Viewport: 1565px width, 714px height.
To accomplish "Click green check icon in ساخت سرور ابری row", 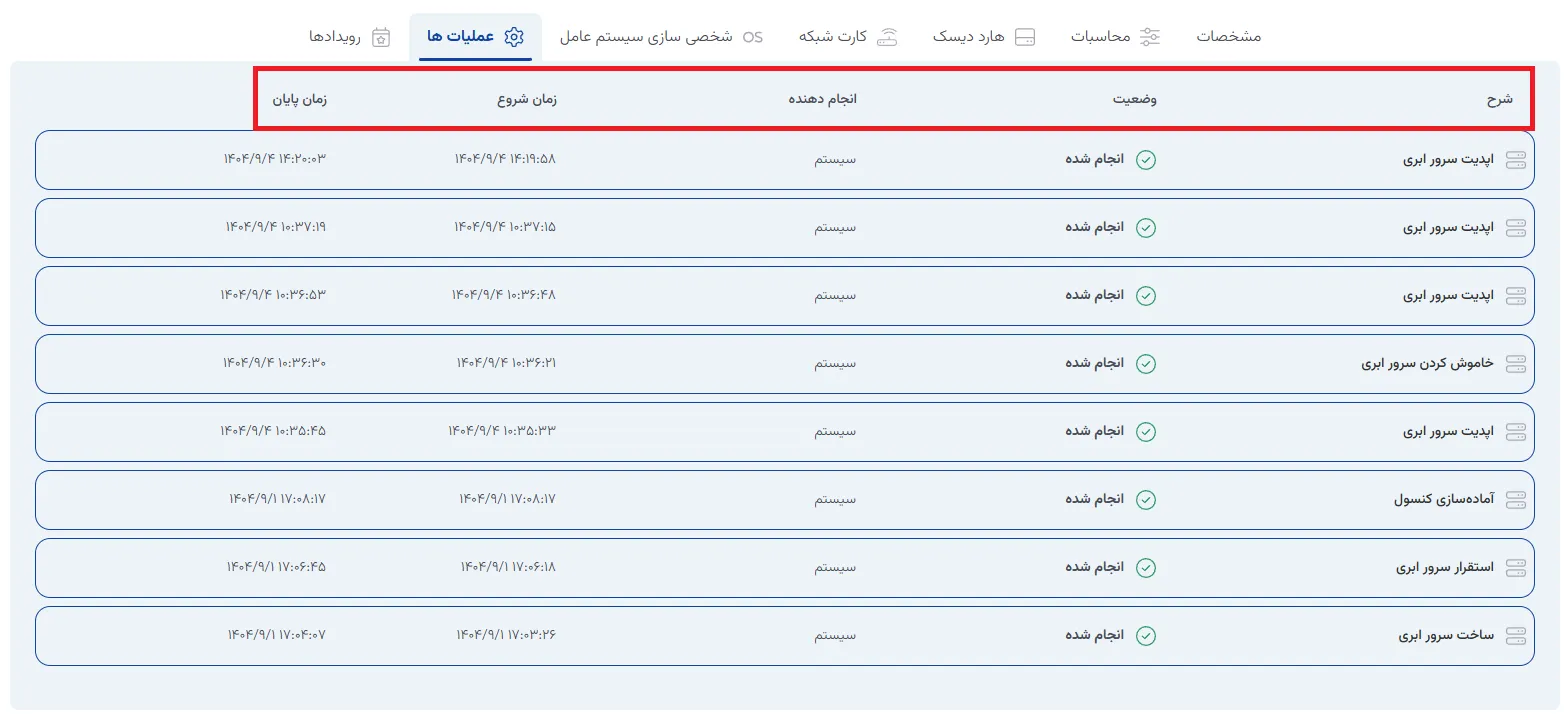I will 1146,636.
